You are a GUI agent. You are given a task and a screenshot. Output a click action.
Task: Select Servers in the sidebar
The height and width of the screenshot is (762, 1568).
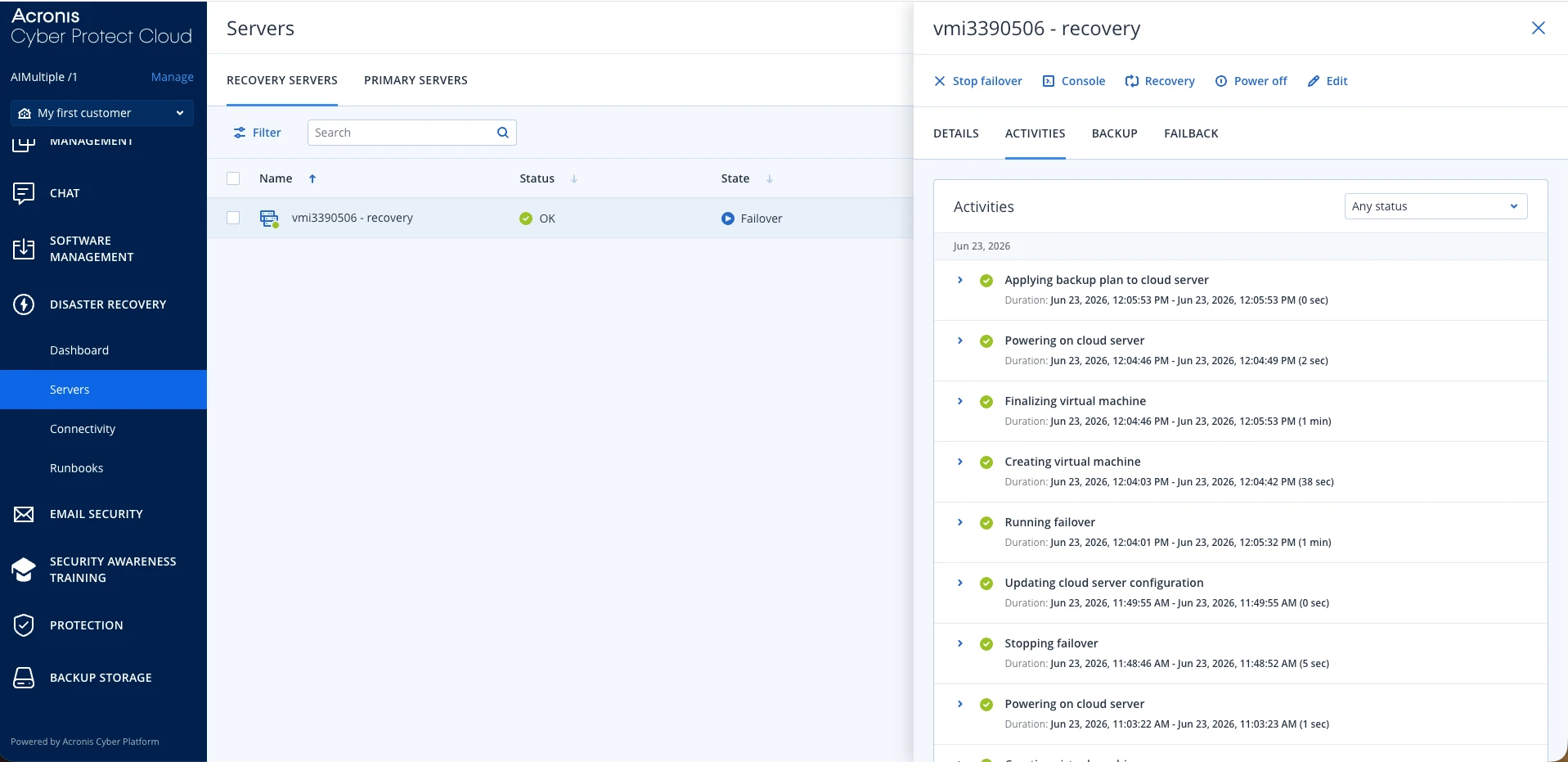click(103, 390)
